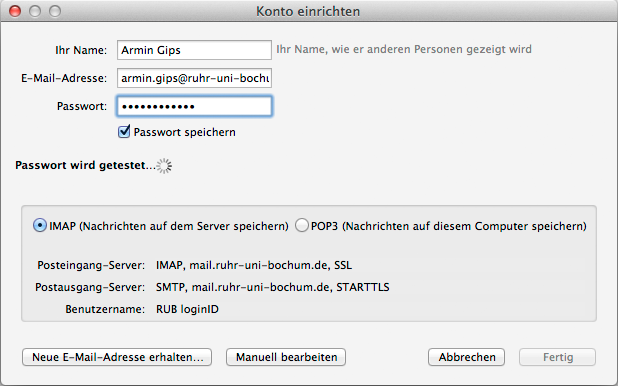Cancel setup with the Abbrechen button

tap(467, 357)
